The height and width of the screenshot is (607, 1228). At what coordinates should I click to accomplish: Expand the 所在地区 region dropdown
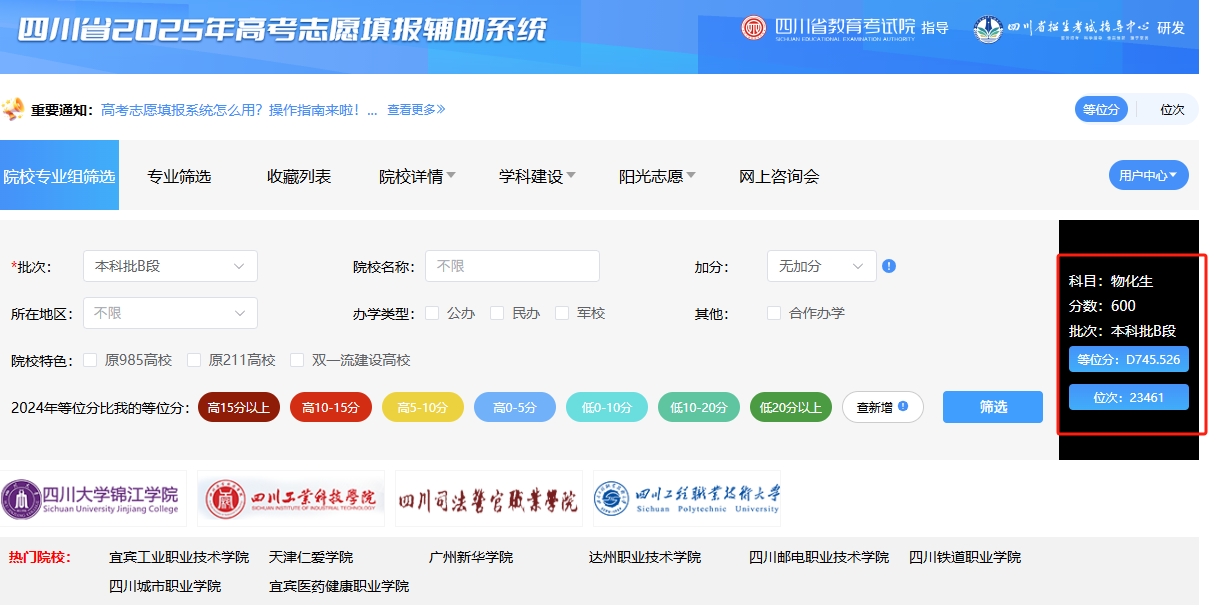170,313
